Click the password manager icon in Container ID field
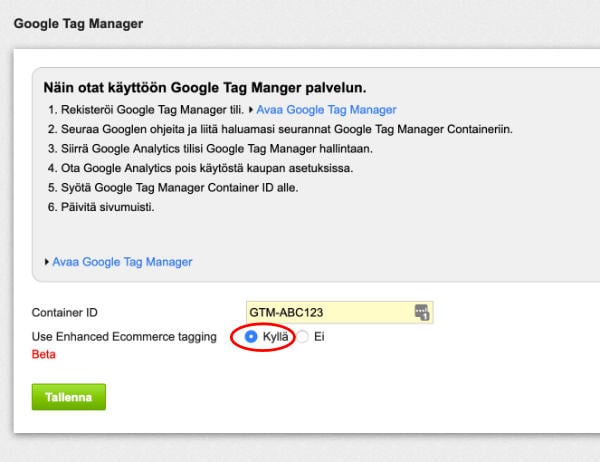This screenshot has width=600, height=462. click(x=422, y=312)
